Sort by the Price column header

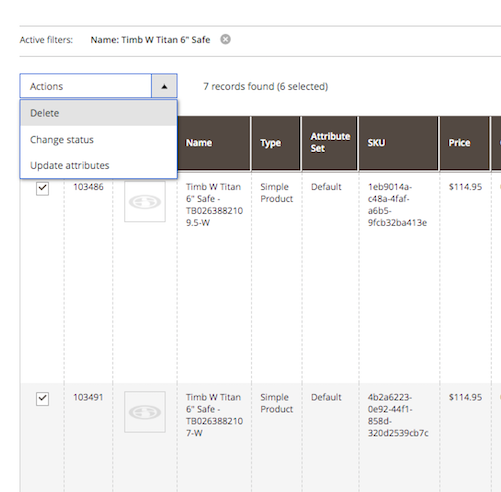(x=465, y=143)
